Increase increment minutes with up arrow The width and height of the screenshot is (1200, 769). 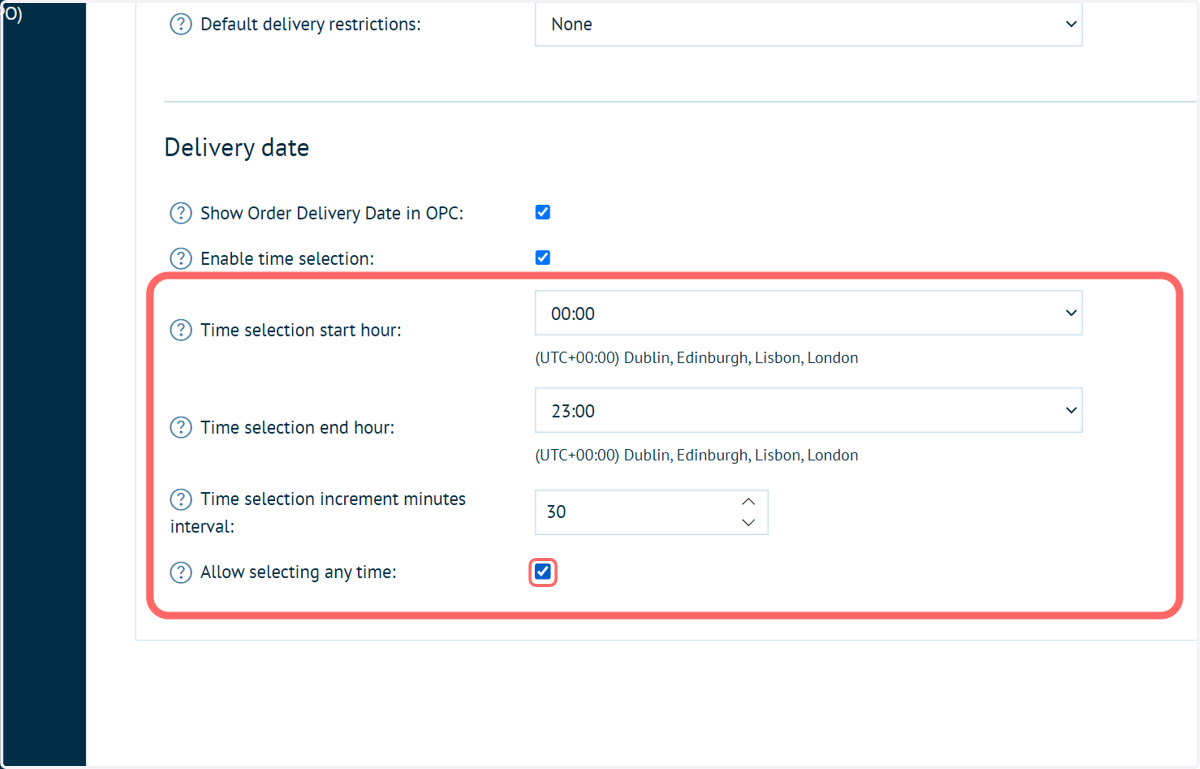pos(748,501)
